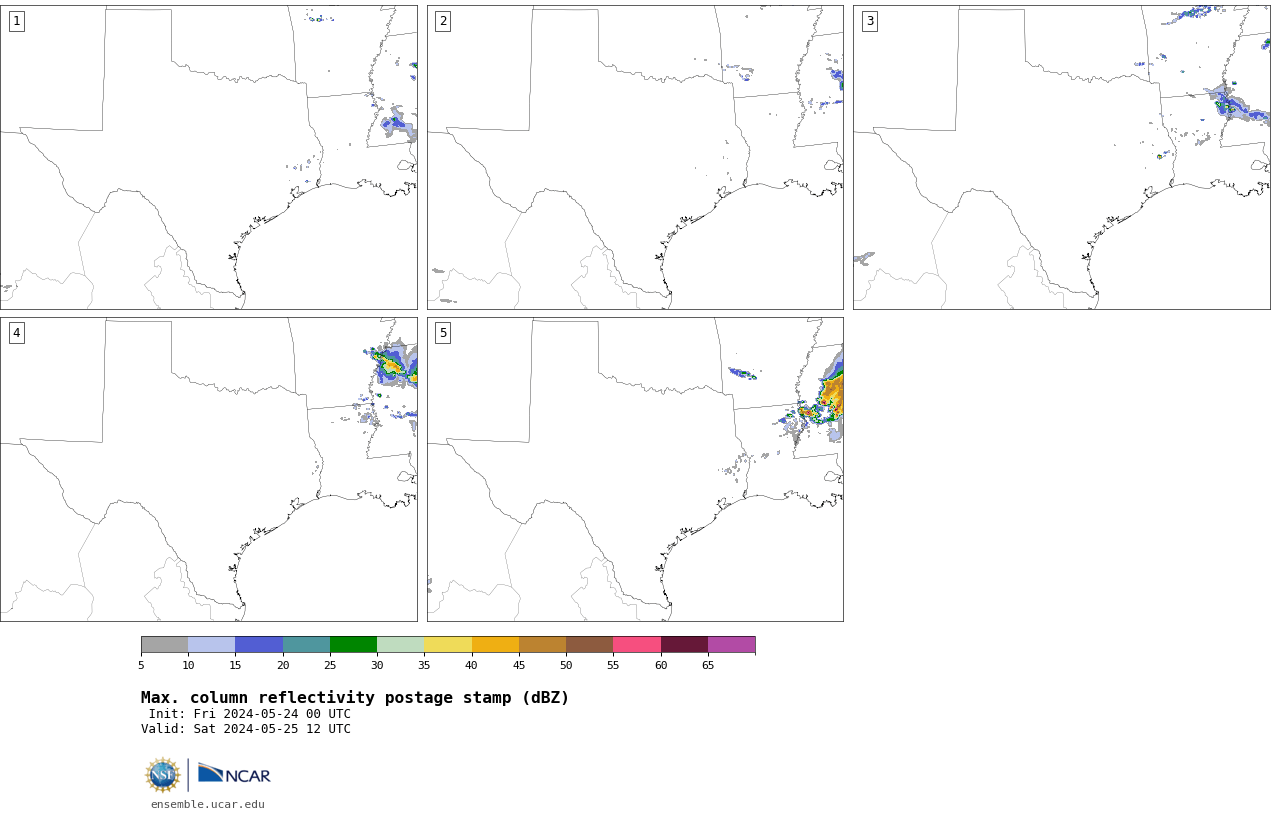
Task: Click the member number label '4'
Action: tap(16, 333)
